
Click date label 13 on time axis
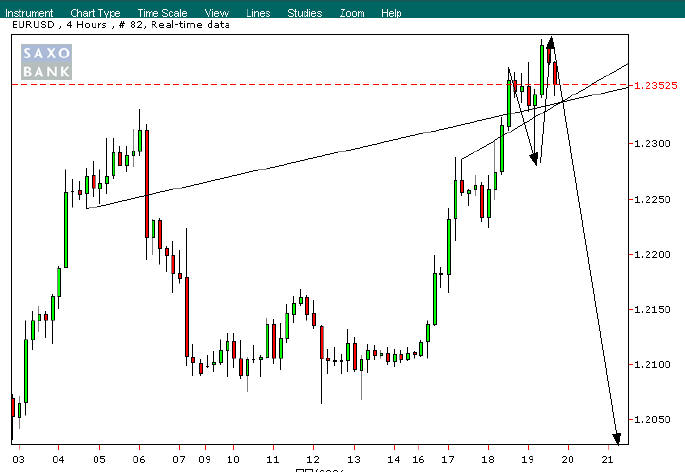(354, 459)
